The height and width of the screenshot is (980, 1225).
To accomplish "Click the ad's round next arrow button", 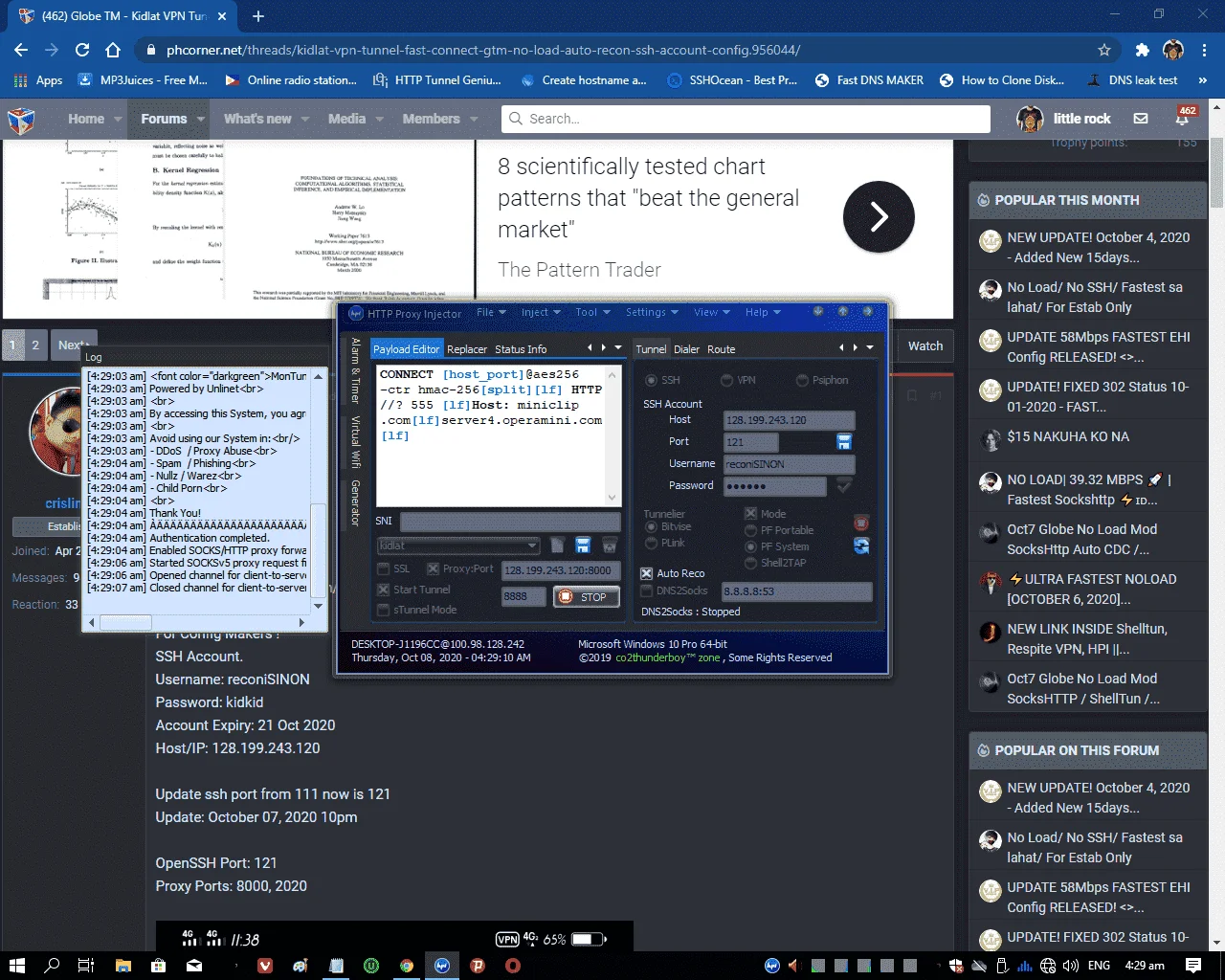I will pyautogui.click(x=879, y=217).
